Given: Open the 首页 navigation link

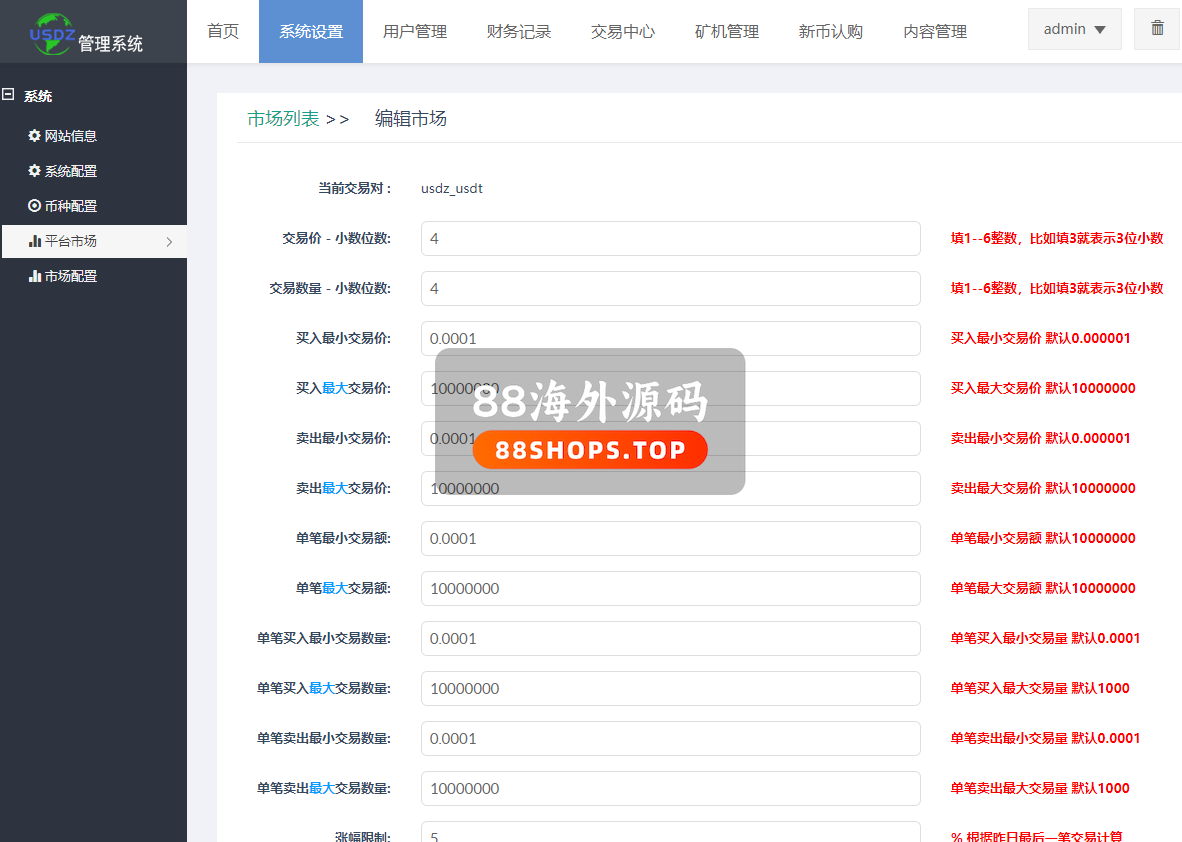Looking at the screenshot, I should point(222,32).
